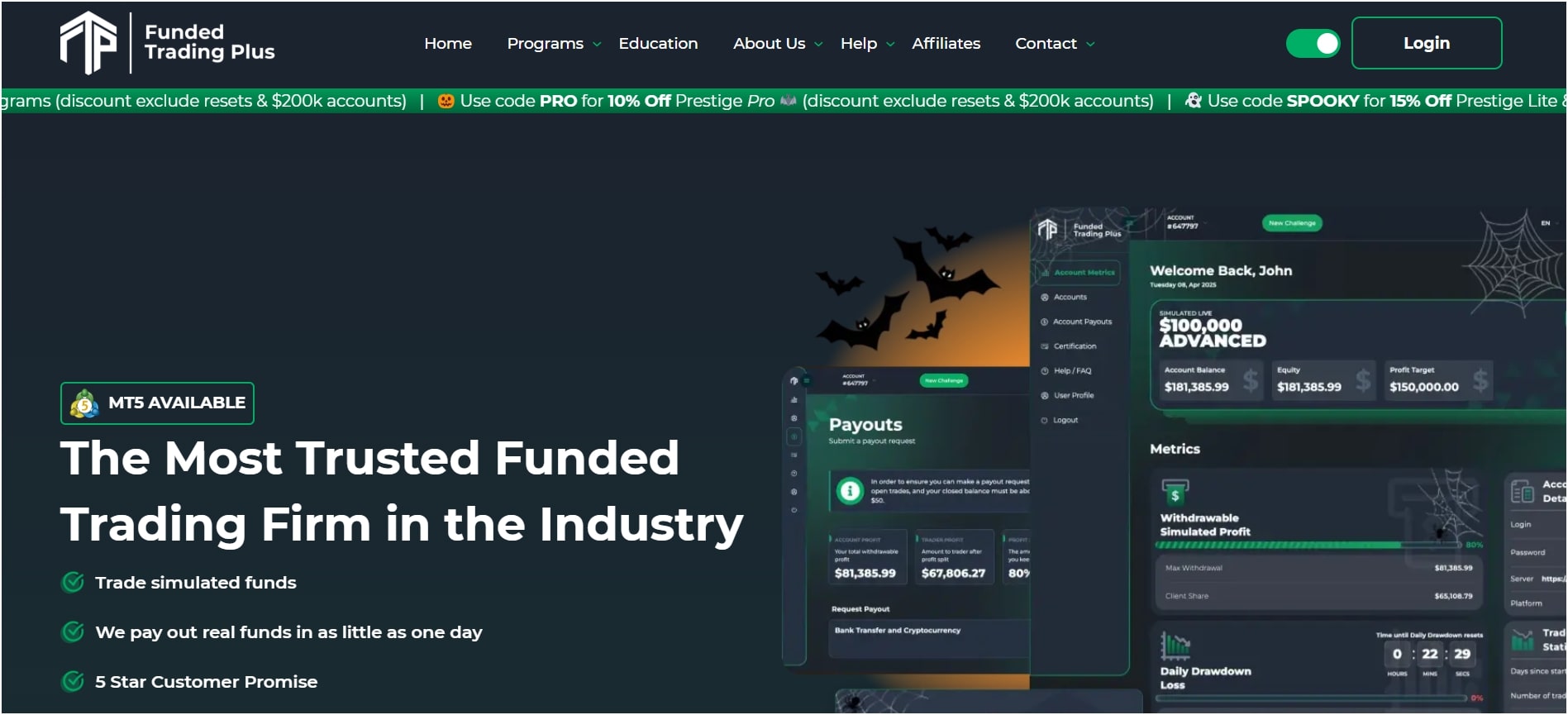The image size is (1568, 715).
Task: Click the Daily Drawdown countdown timer
Action: point(1429,654)
